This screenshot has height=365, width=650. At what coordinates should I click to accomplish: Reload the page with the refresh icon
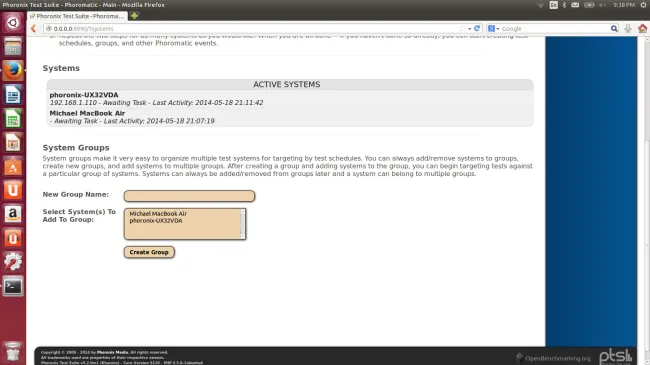477,28
